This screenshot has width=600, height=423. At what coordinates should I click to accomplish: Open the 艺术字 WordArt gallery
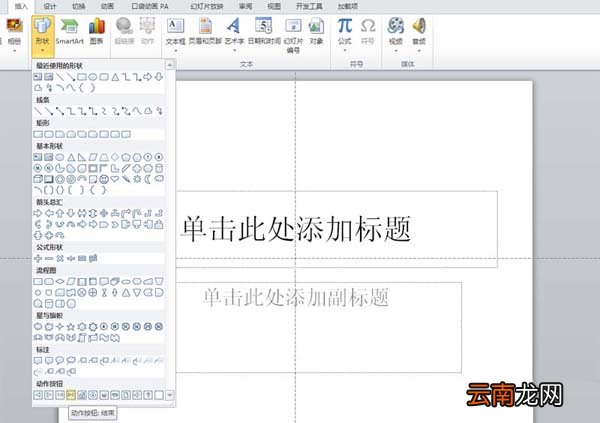pos(234,35)
